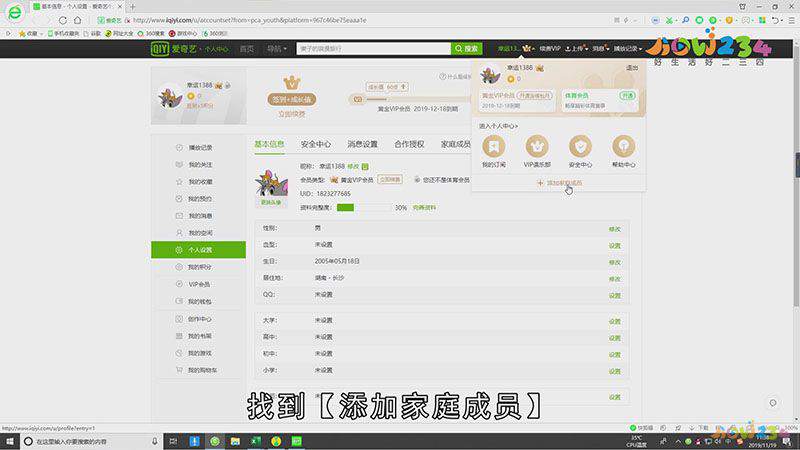The height and width of the screenshot is (450, 800).
Task: Click 进入个人中心 link in popup
Action: pos(498,126)
